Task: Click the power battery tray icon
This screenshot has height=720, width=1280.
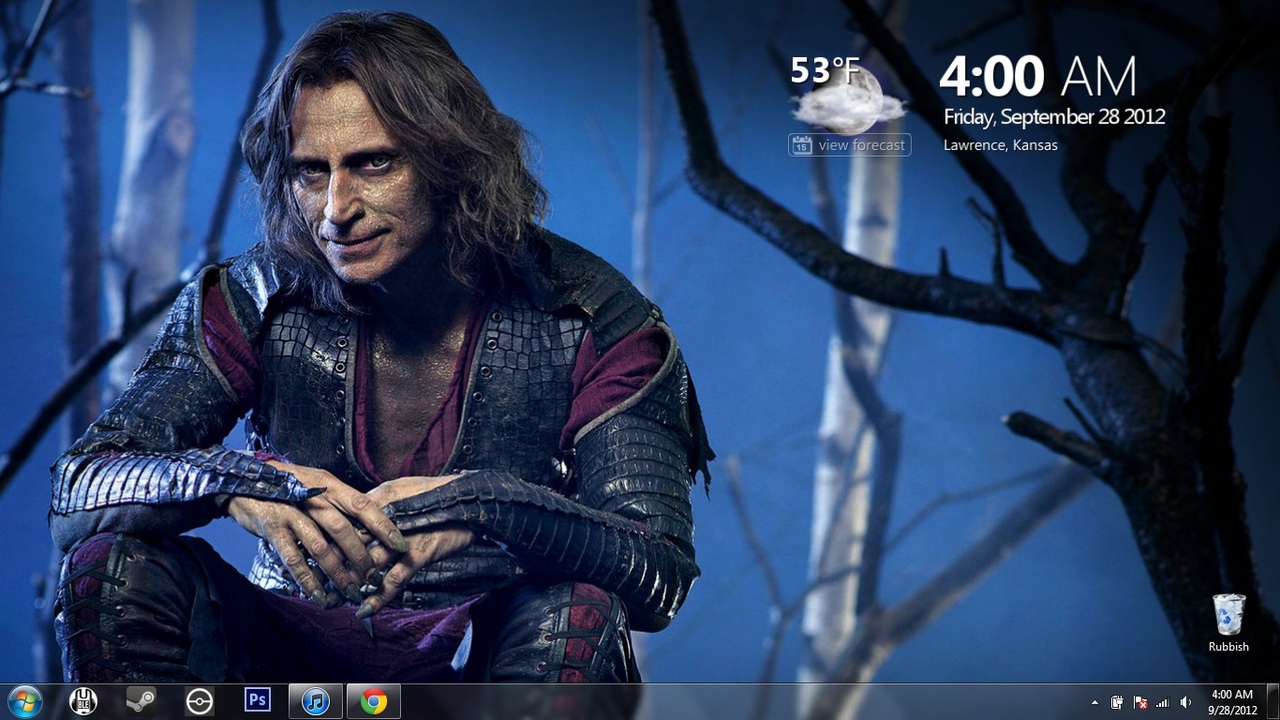Action: click(1117, 702)
